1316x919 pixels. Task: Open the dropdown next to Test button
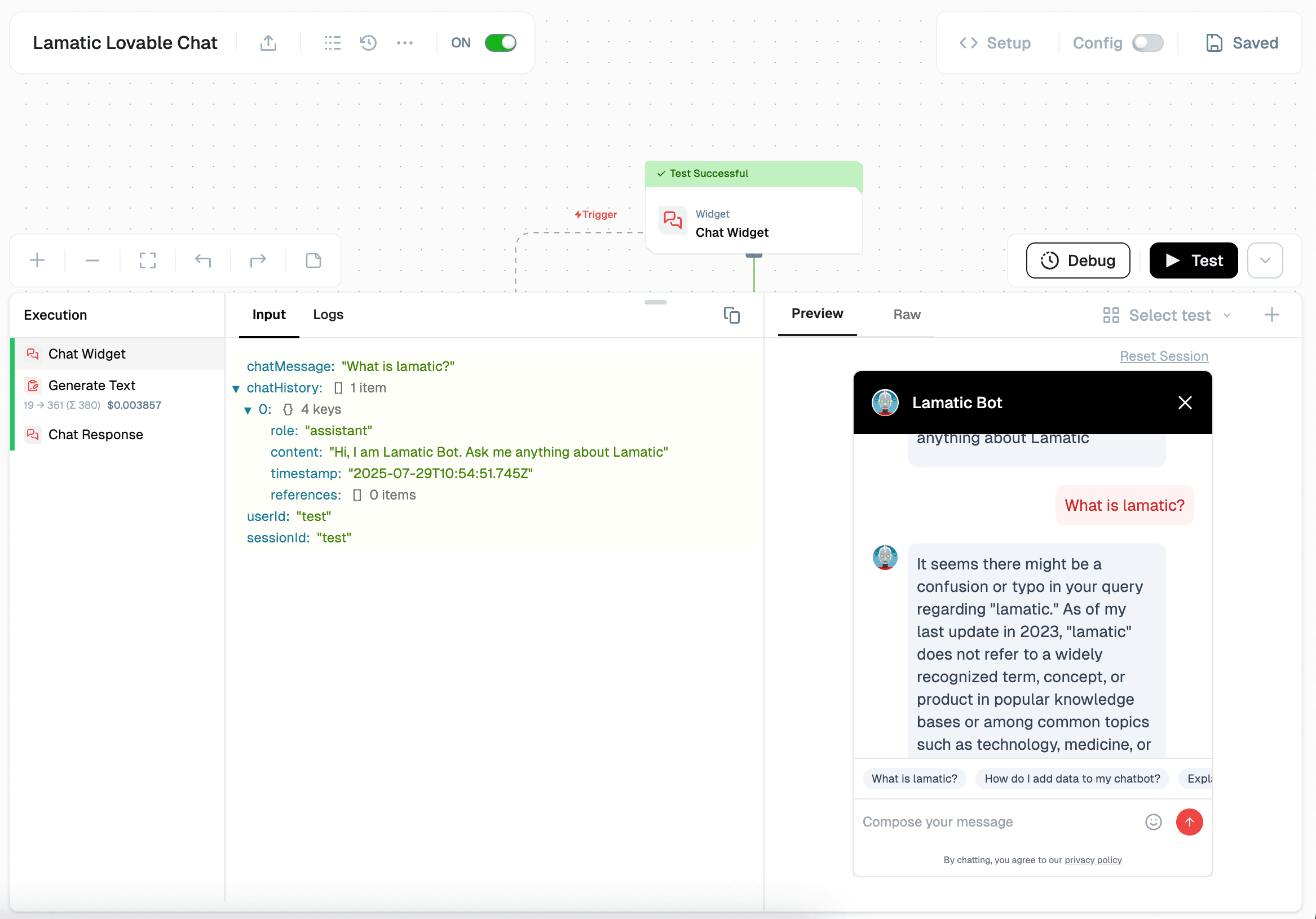[x=1265, y=261]
